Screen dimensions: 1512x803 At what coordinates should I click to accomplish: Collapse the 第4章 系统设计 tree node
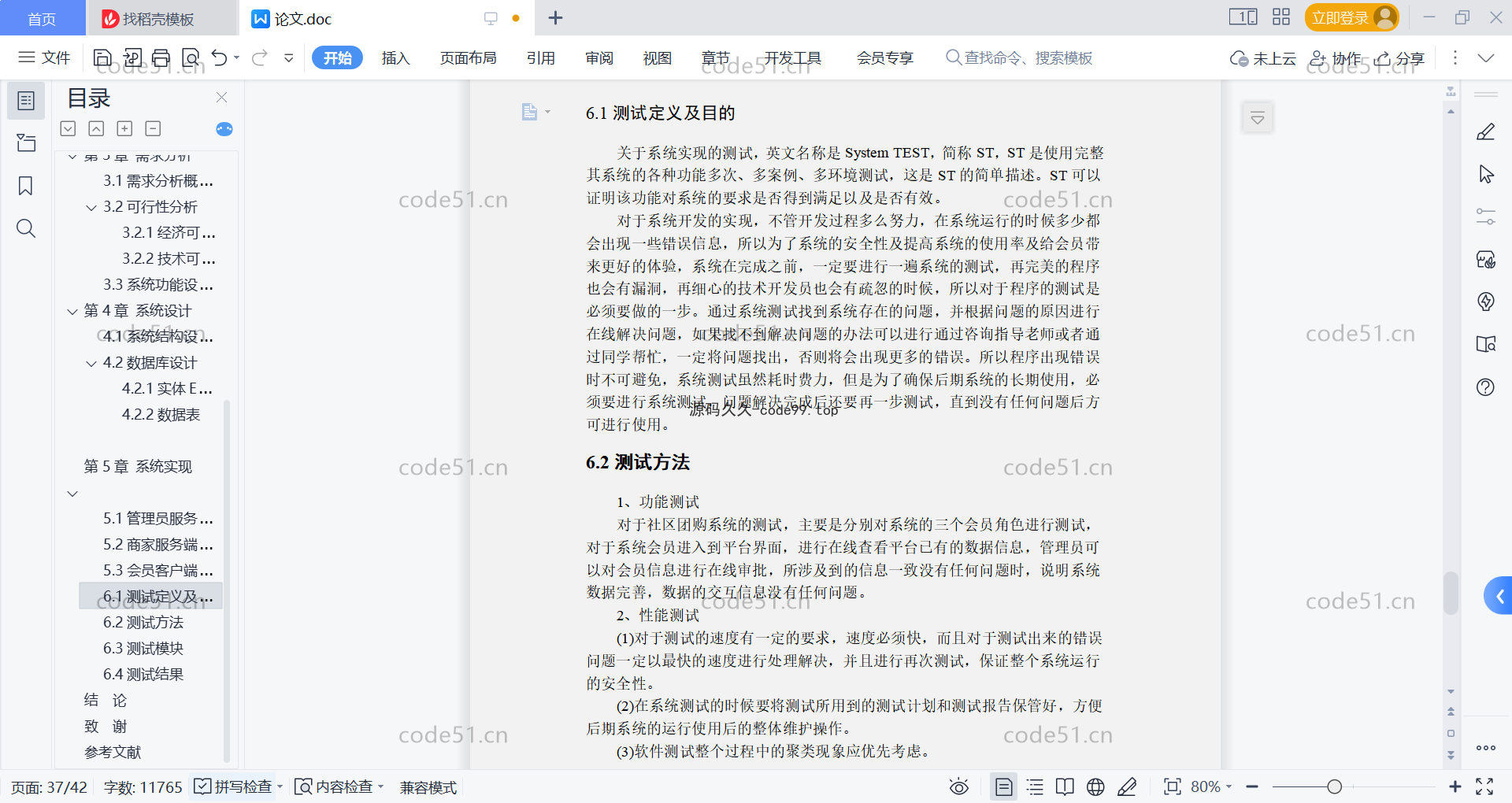tap(72, 312)
